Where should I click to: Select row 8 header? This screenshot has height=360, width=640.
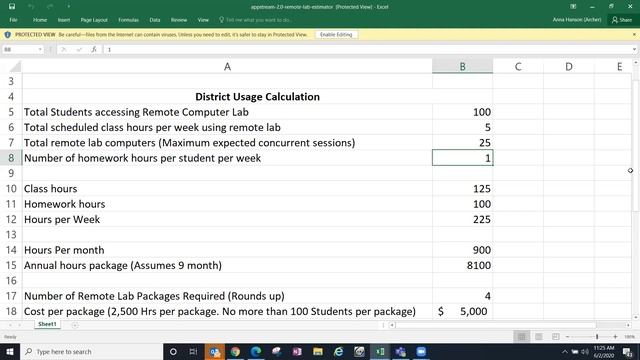11,158
